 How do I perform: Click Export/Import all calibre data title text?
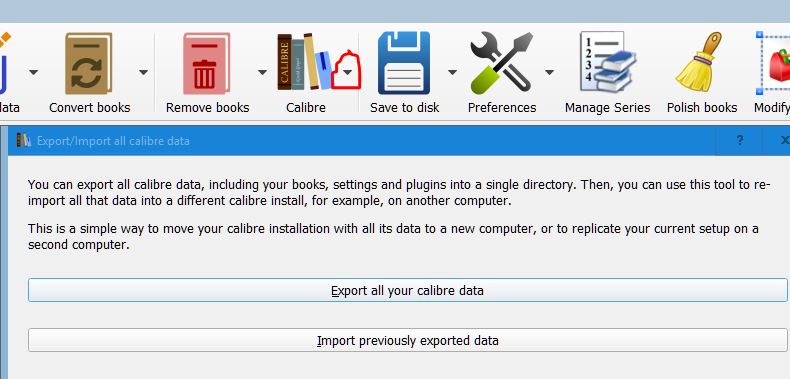tap(113, 141)
